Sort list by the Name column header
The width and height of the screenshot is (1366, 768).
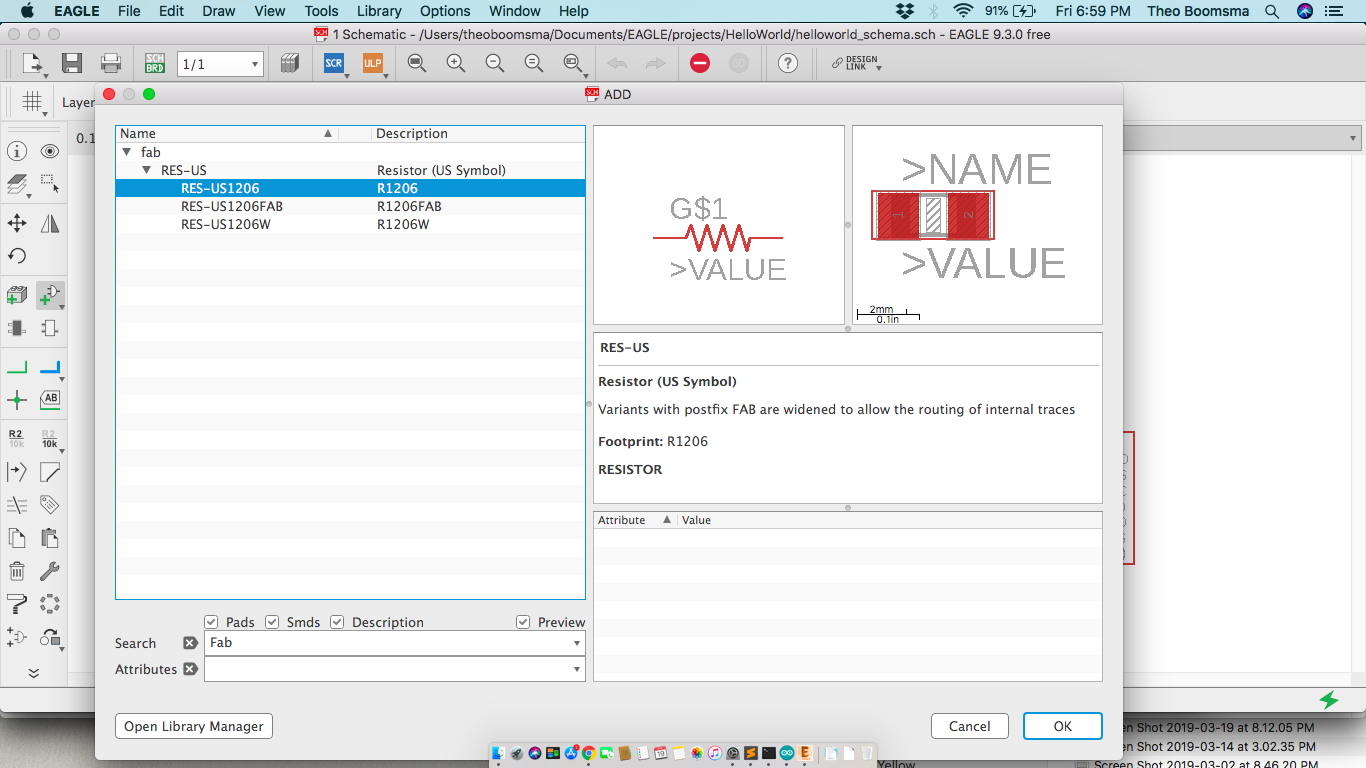click(227, 133)
